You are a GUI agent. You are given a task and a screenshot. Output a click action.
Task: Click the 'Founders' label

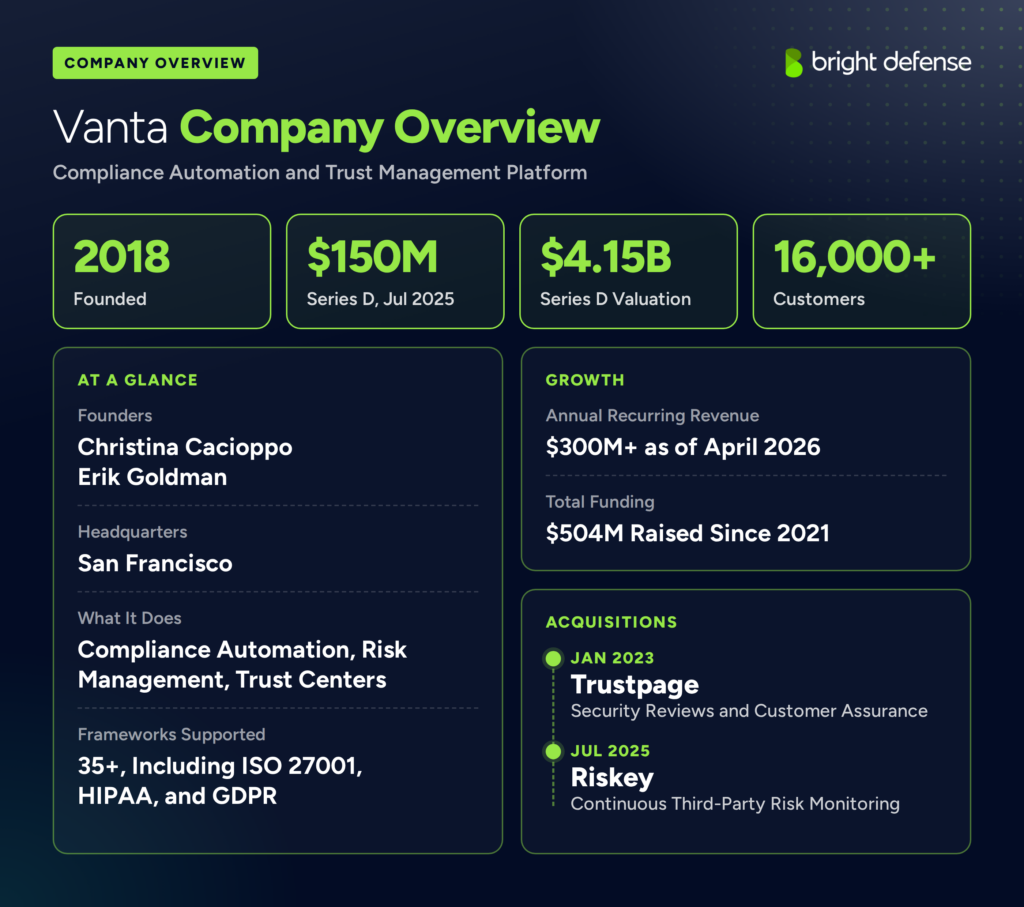pos(115,415)
